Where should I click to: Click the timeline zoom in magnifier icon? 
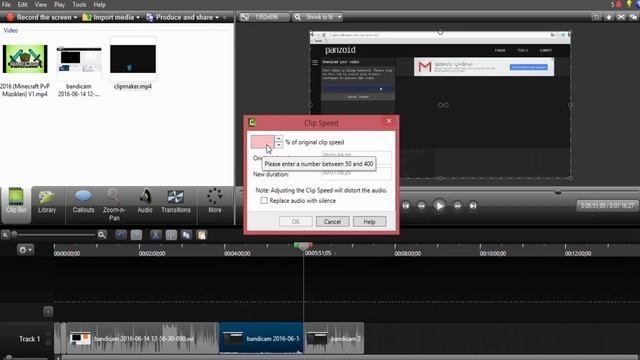tap(102, 235)
